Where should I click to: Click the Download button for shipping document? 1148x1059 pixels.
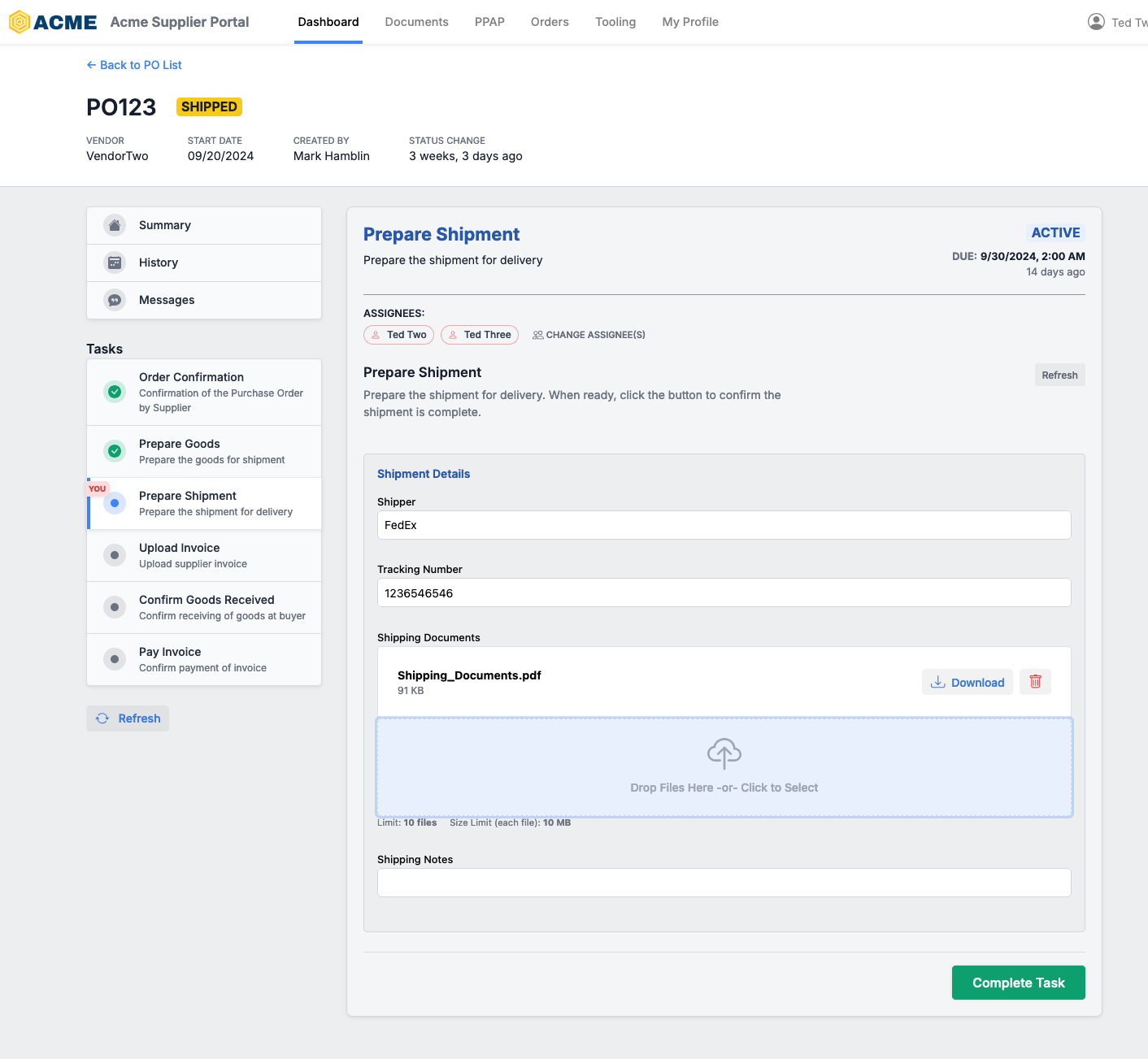coord(968,682)
